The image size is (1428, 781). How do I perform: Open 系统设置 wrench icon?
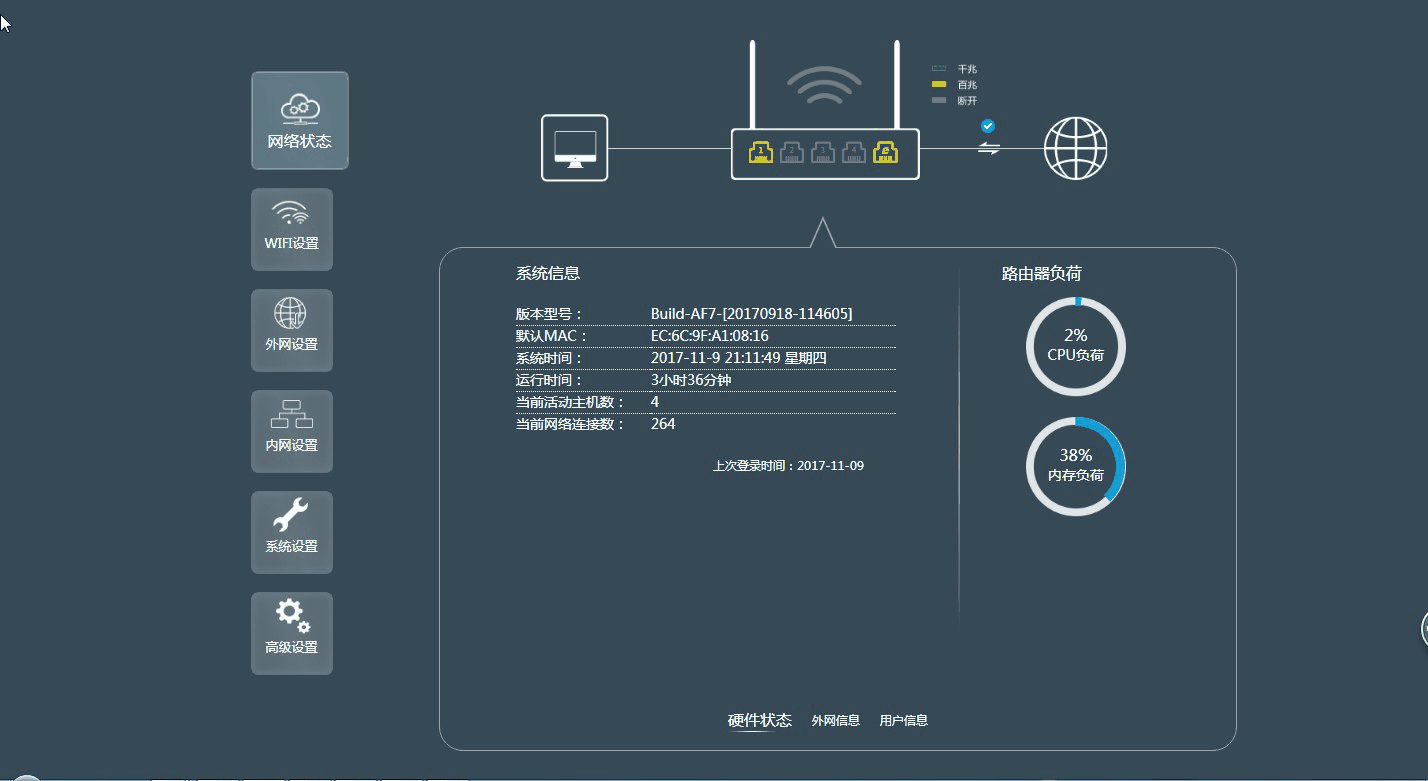(x=291, y=532)
